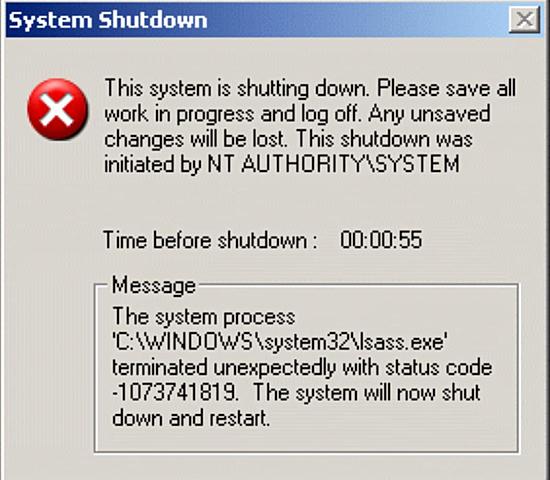Screen dimensions: 550x480
Task: Click the NT AUTHORITY\SYSTEM text
Action: tap(333, 164)
